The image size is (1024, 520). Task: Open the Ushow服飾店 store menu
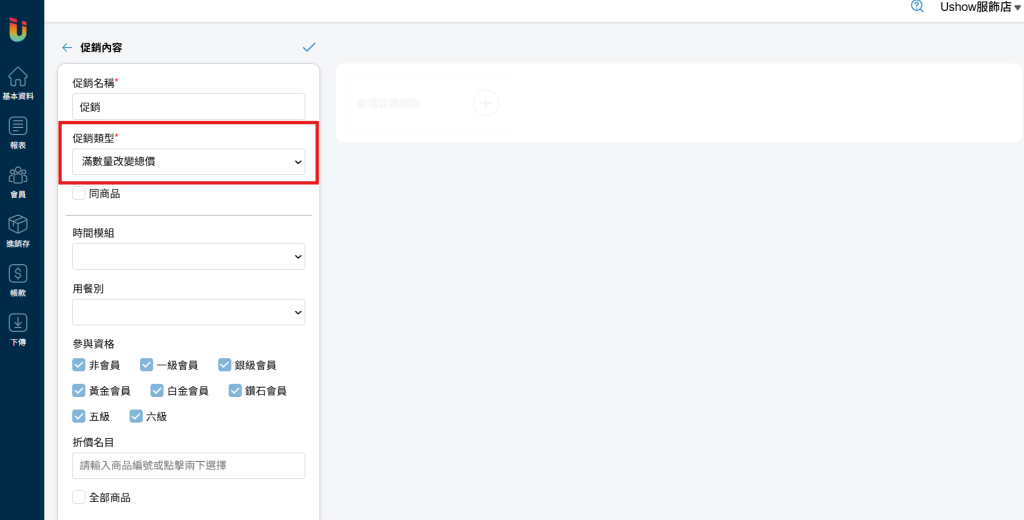tap(980, 7)
